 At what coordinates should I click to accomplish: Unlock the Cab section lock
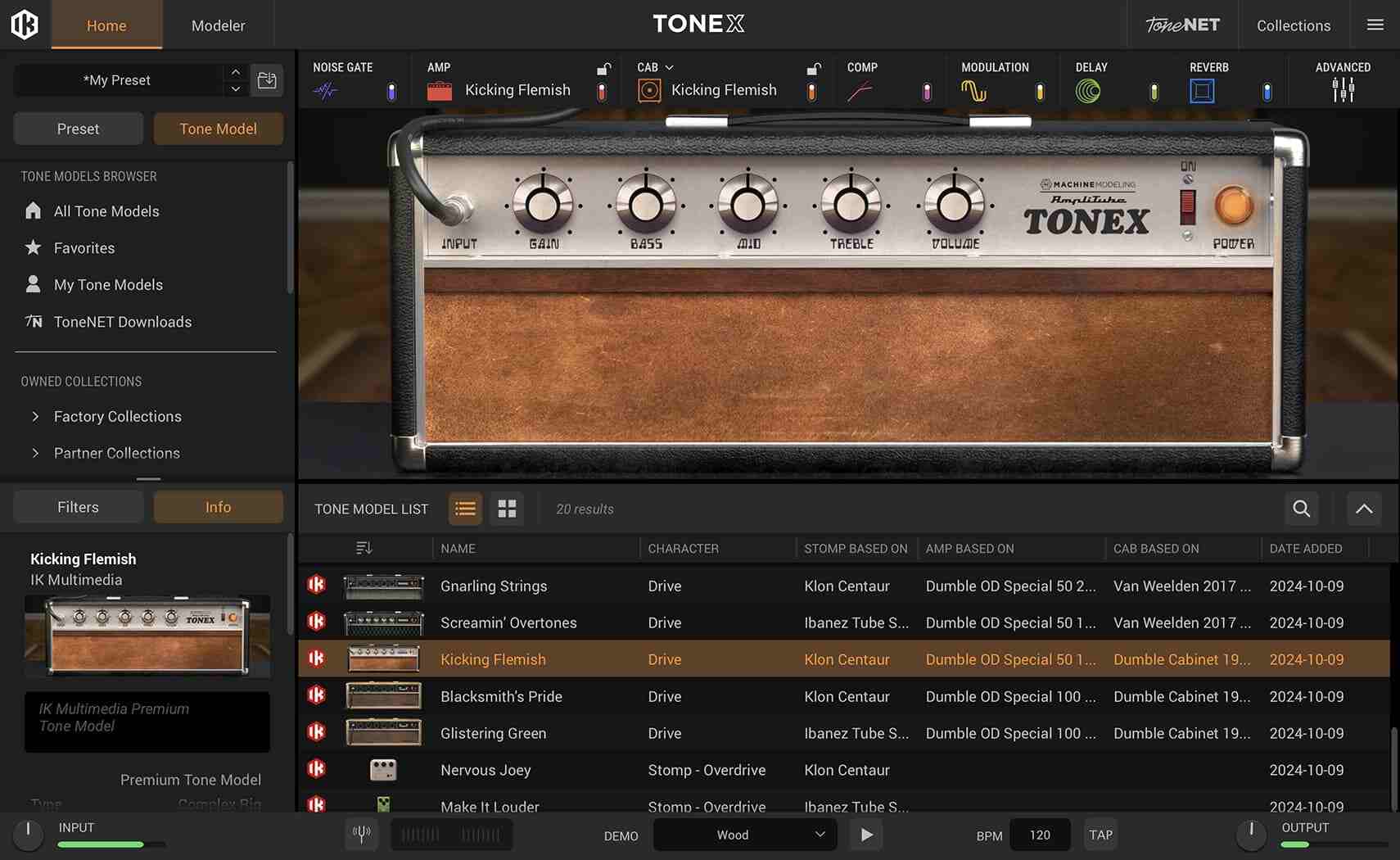813,70
